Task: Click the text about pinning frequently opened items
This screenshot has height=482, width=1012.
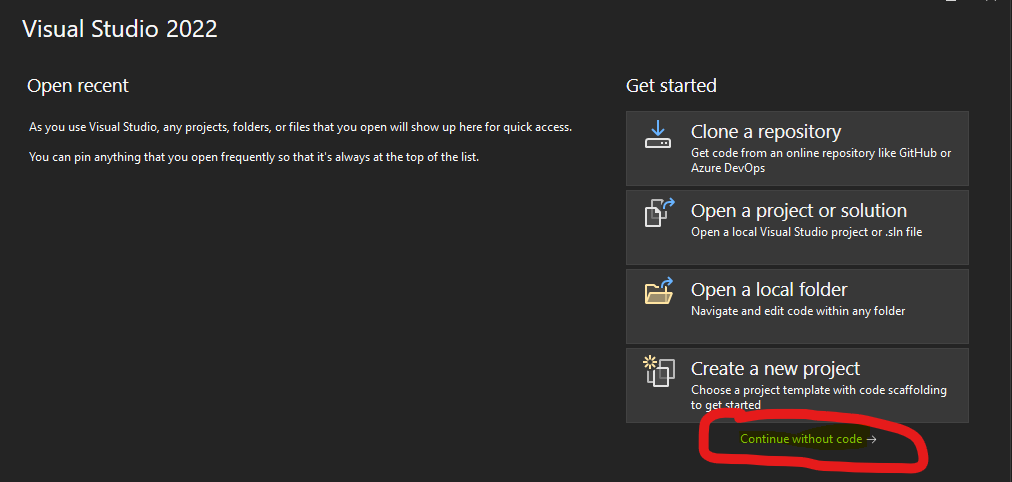Action: point(254,157)
